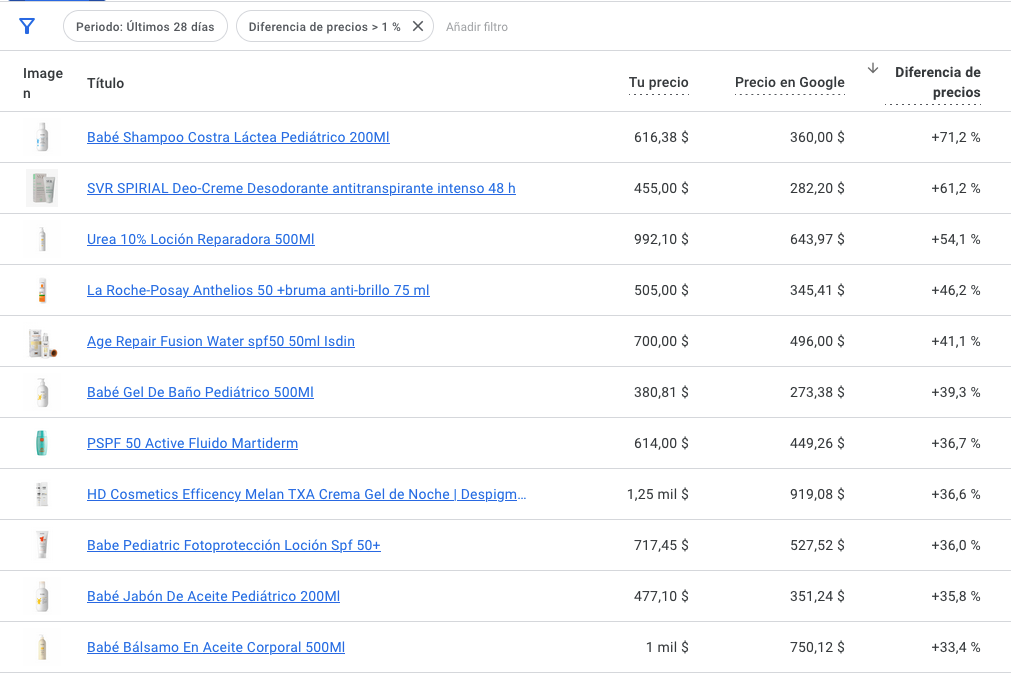Click La Roche-Posay Anthelios product thumbnail
This screenshot has width=1011, height=681.
pyautogui.click(x=42, y=290)
